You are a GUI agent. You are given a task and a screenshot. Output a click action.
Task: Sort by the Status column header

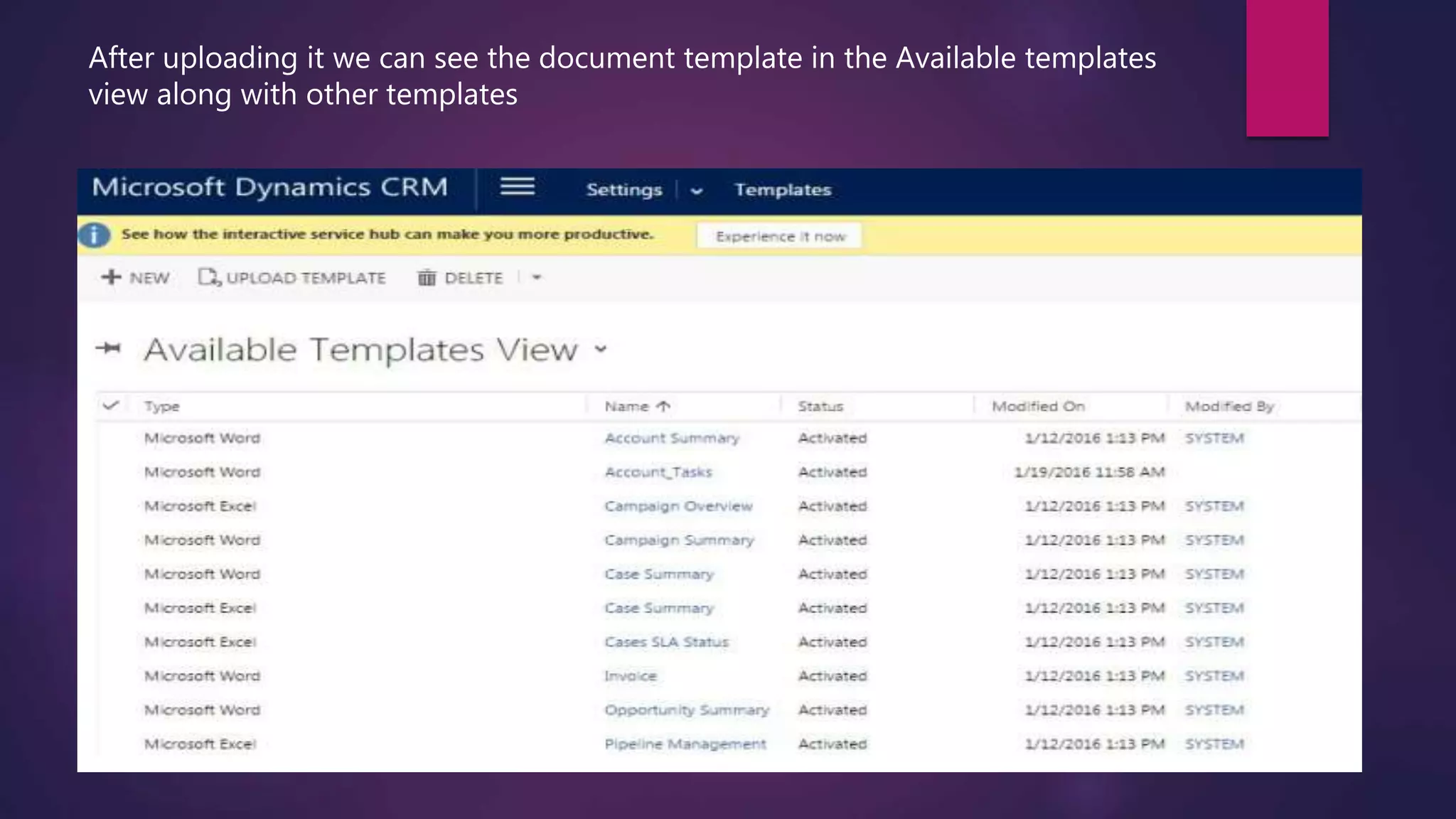[x=820, y=407]
